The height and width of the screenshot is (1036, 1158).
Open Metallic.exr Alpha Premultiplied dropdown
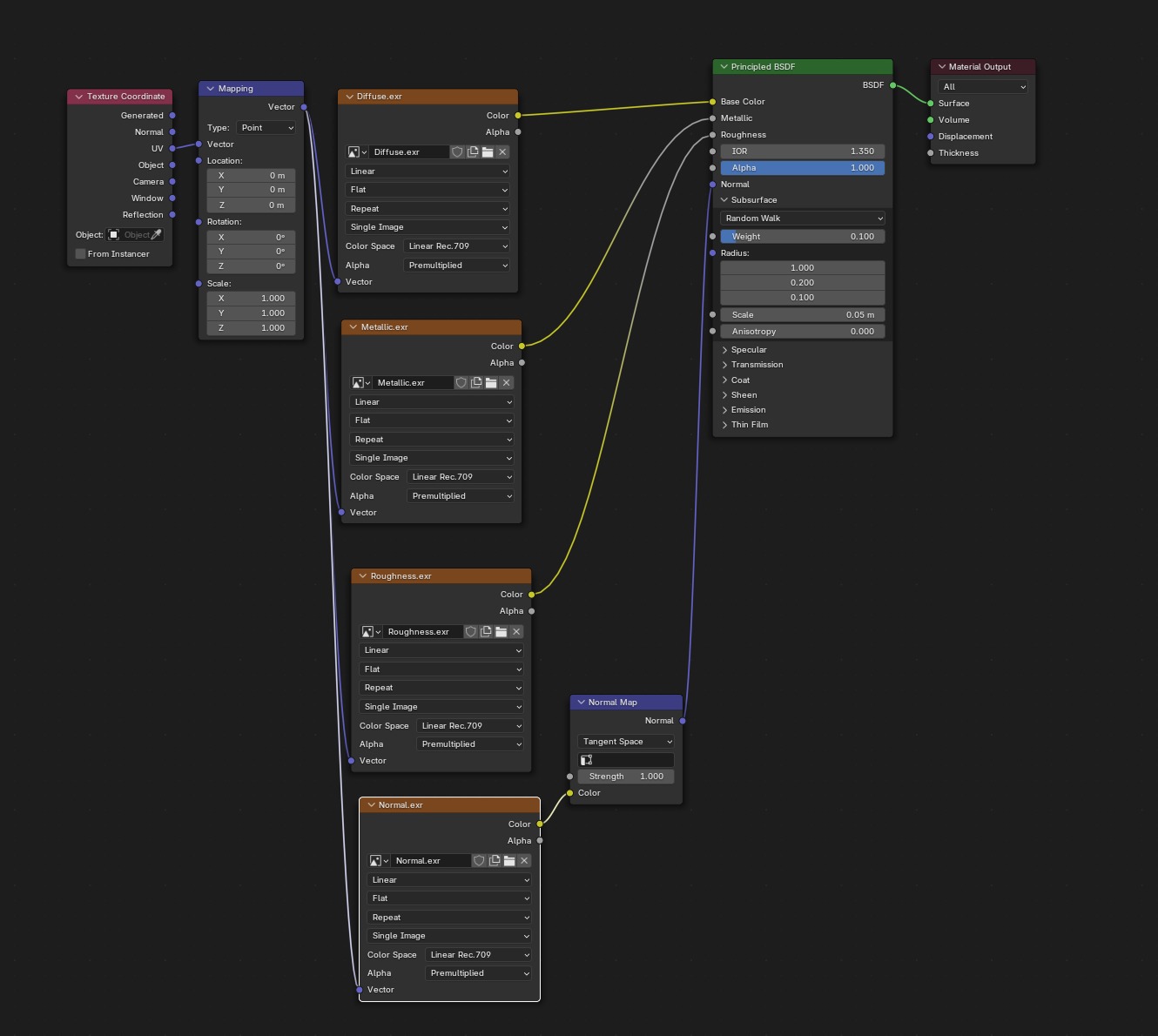coord(461,496)
